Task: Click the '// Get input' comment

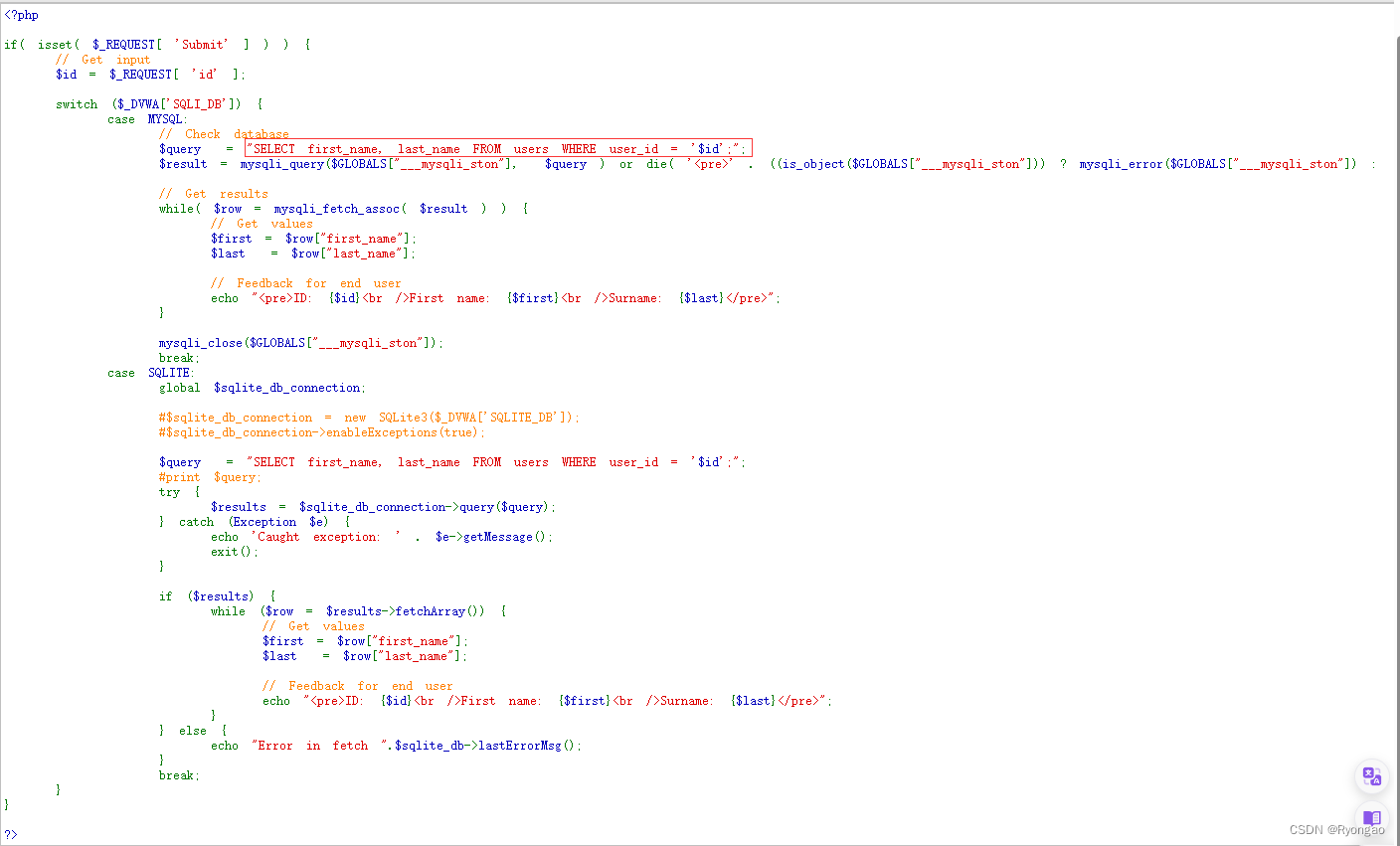Action: 103,60
